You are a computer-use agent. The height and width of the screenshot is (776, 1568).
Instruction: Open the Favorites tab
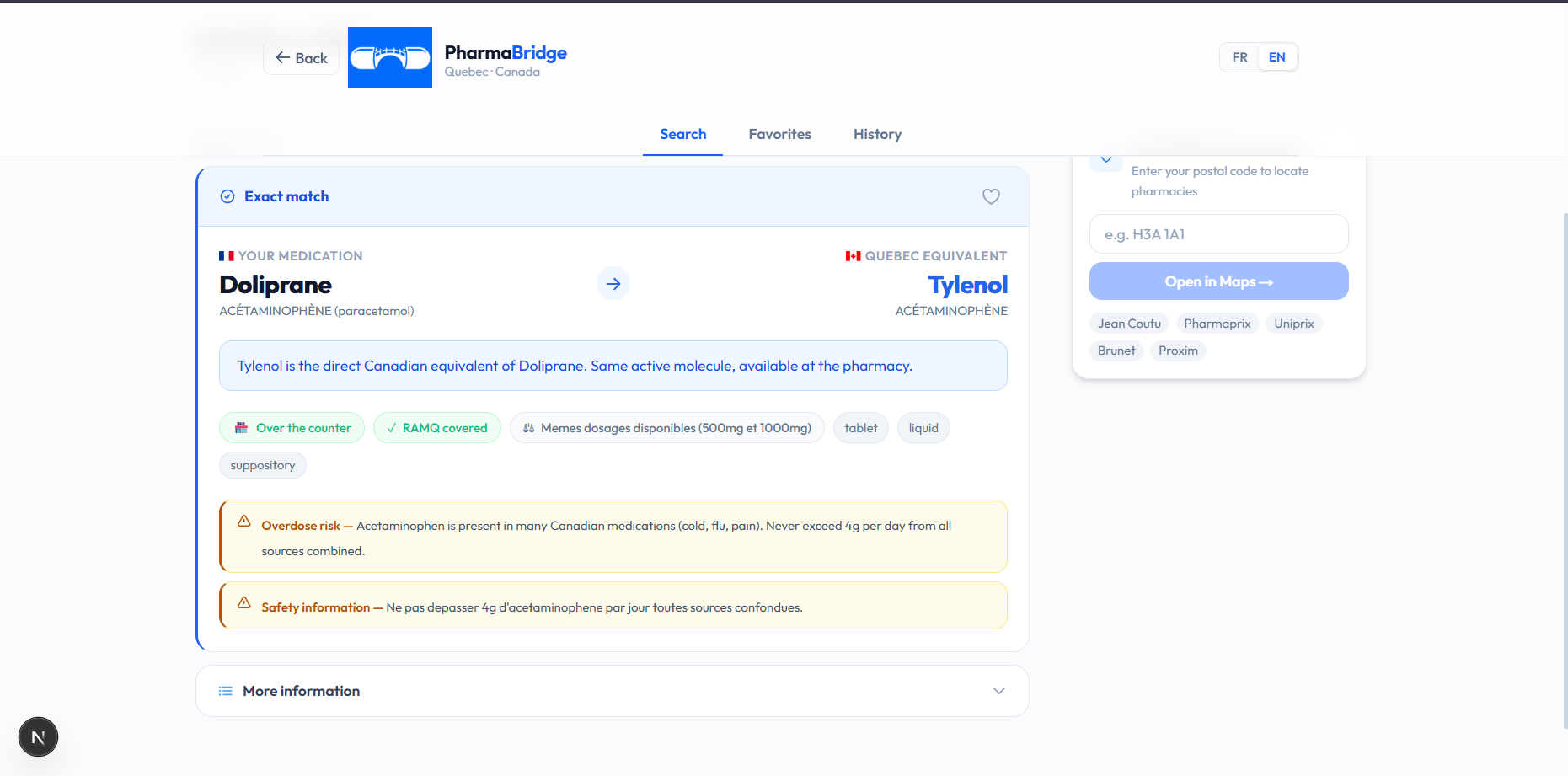[779, 134]
